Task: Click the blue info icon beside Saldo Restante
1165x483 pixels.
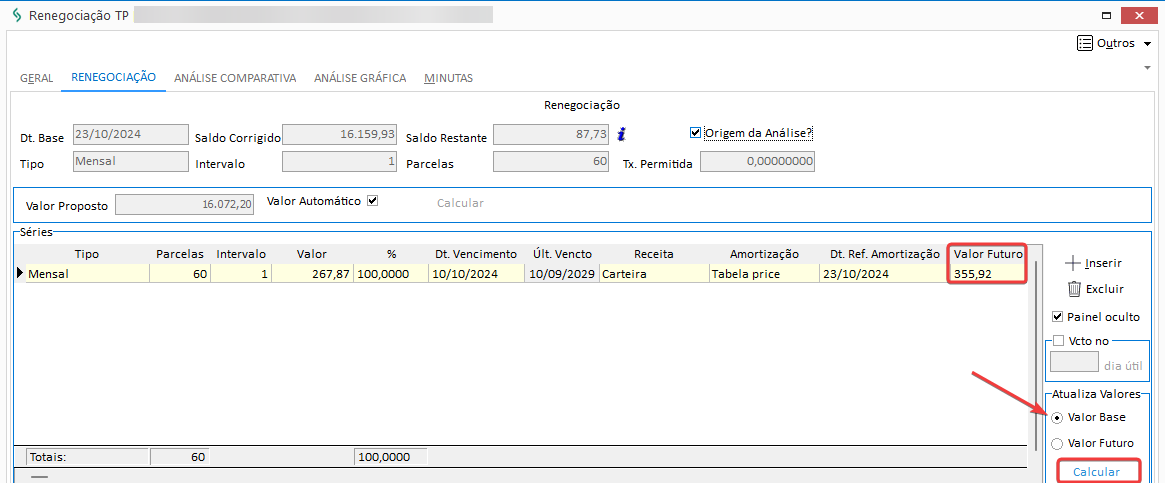Action: (621, 134)
